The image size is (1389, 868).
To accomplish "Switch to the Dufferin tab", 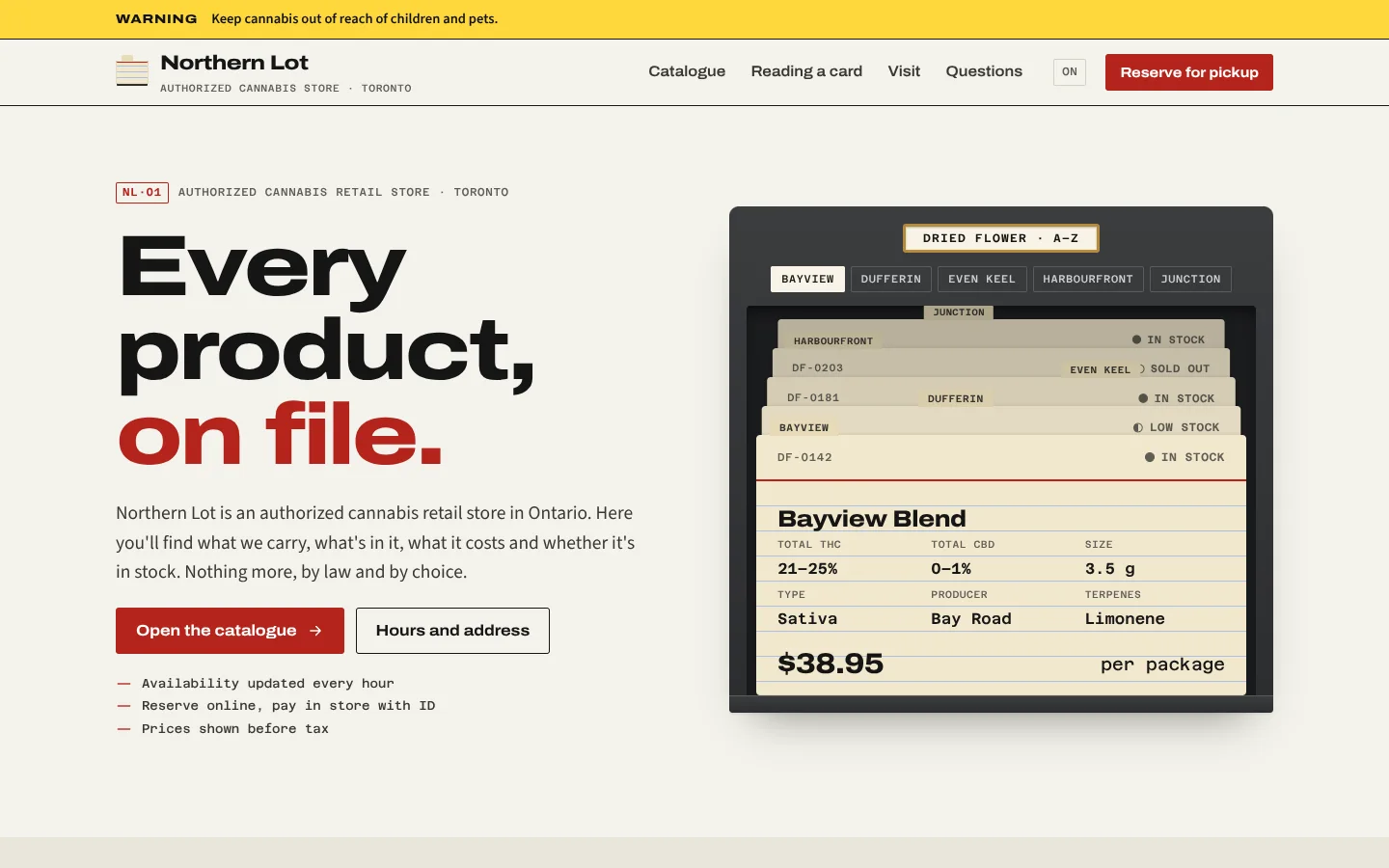I will (891, 279).
